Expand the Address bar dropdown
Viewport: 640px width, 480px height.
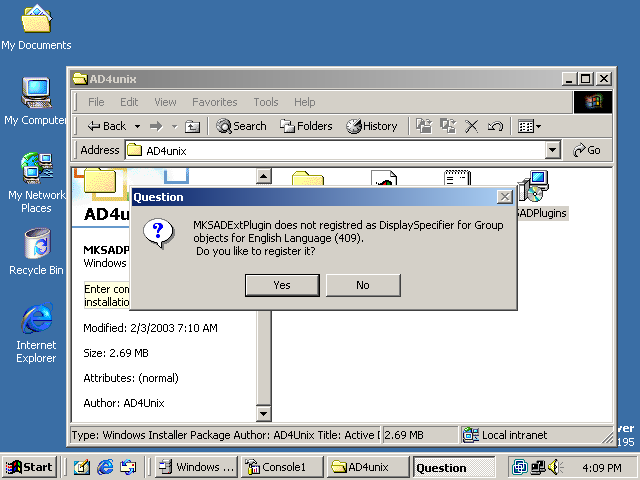pos(552,150)
